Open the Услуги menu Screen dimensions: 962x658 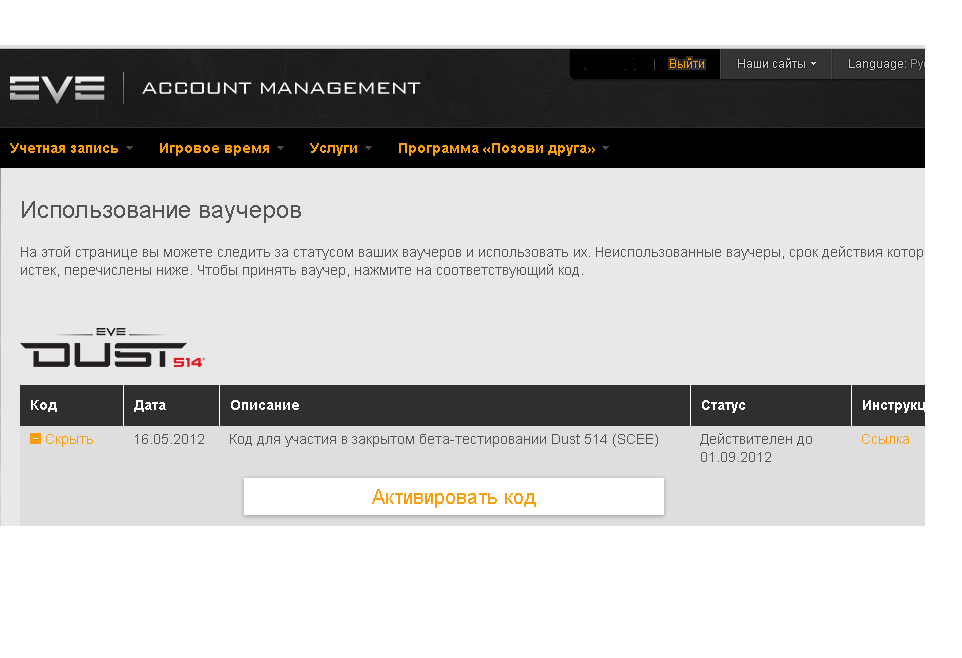(x=341, y=149)
